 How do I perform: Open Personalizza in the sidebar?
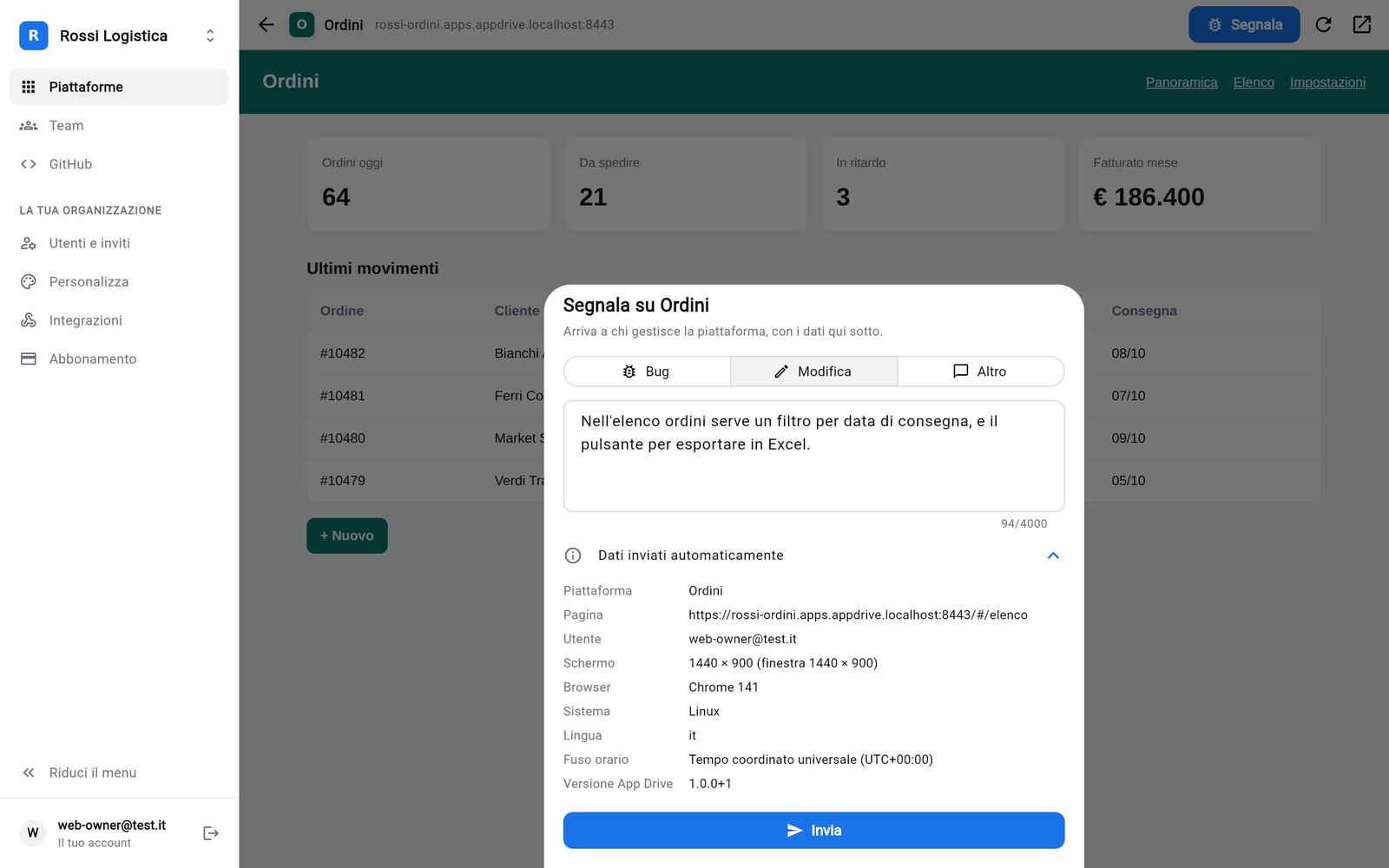119,282
